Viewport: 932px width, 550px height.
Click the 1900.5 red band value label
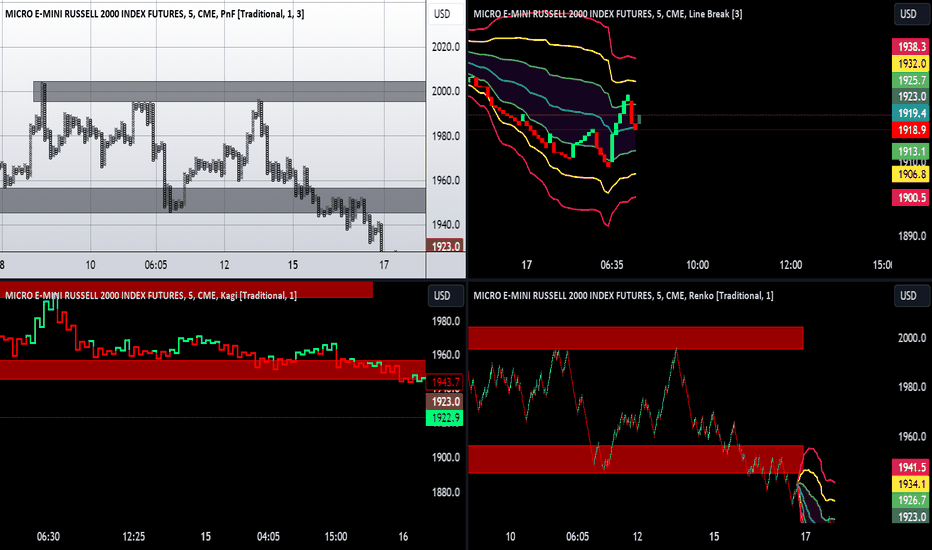coord(911,197)
